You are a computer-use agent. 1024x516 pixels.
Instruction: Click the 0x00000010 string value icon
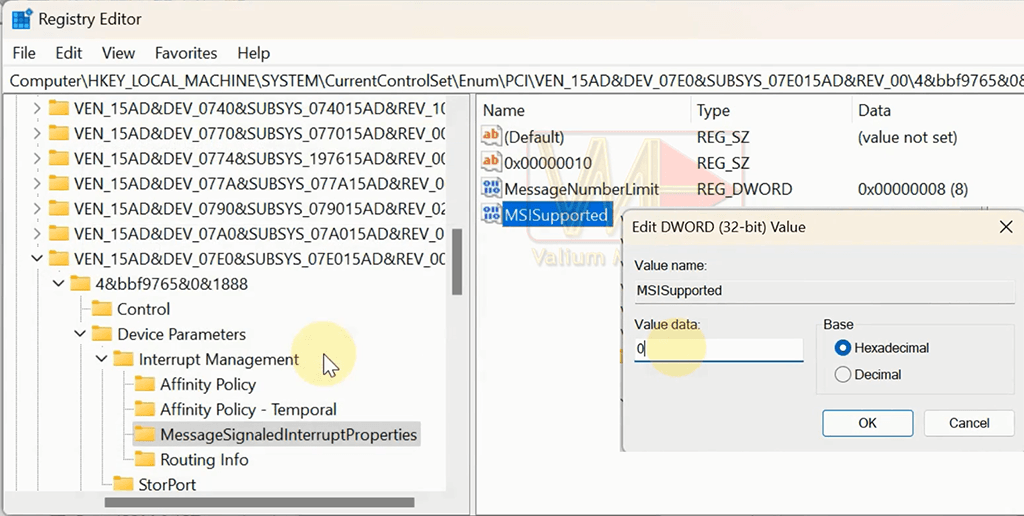[x=491, y=163]
